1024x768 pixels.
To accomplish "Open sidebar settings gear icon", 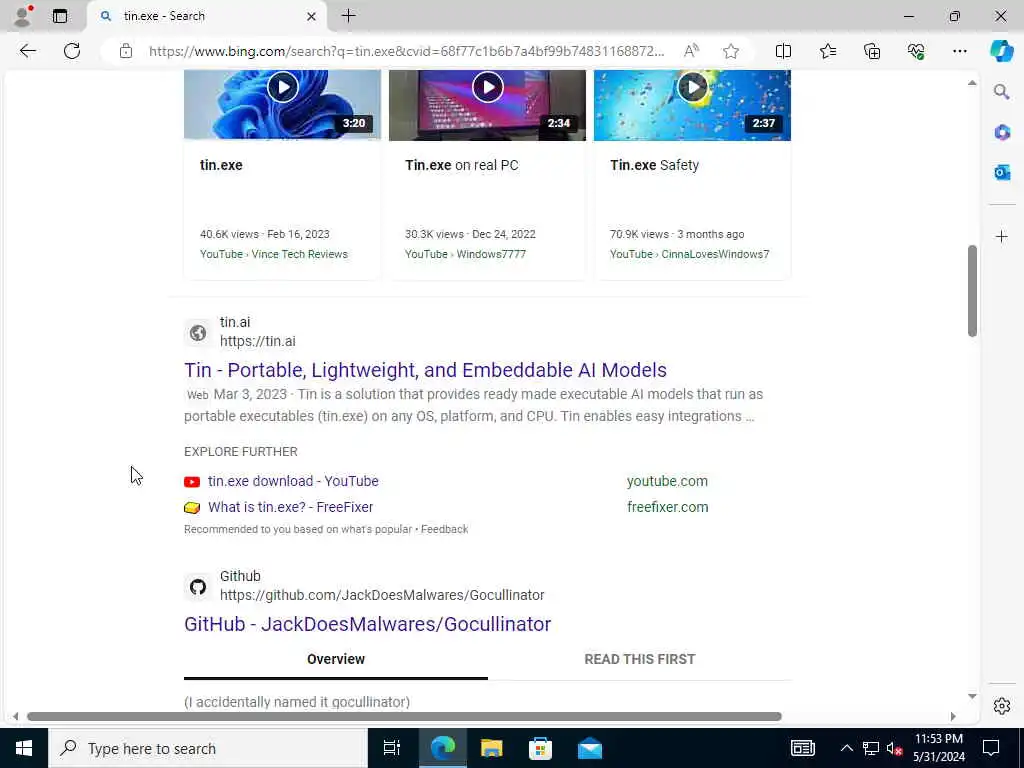I will click(1002, 706).
